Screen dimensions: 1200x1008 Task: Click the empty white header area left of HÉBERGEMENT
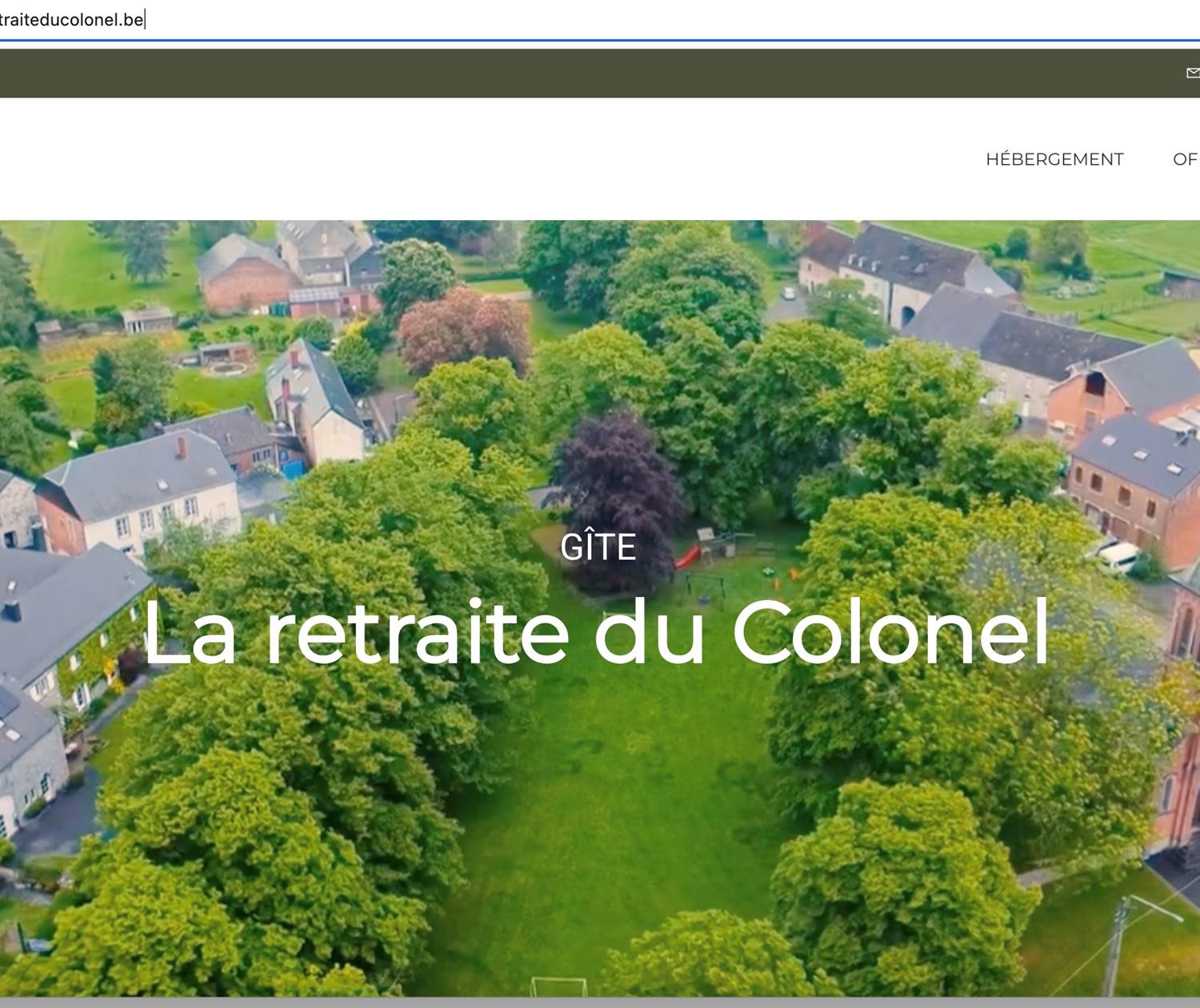pos(480,159)
